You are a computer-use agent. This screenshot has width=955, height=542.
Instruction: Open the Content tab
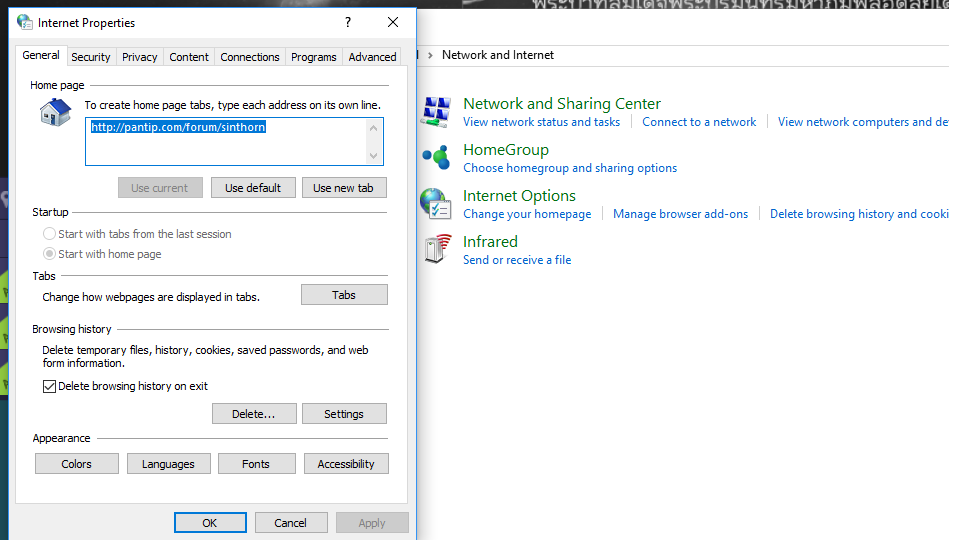189,57
